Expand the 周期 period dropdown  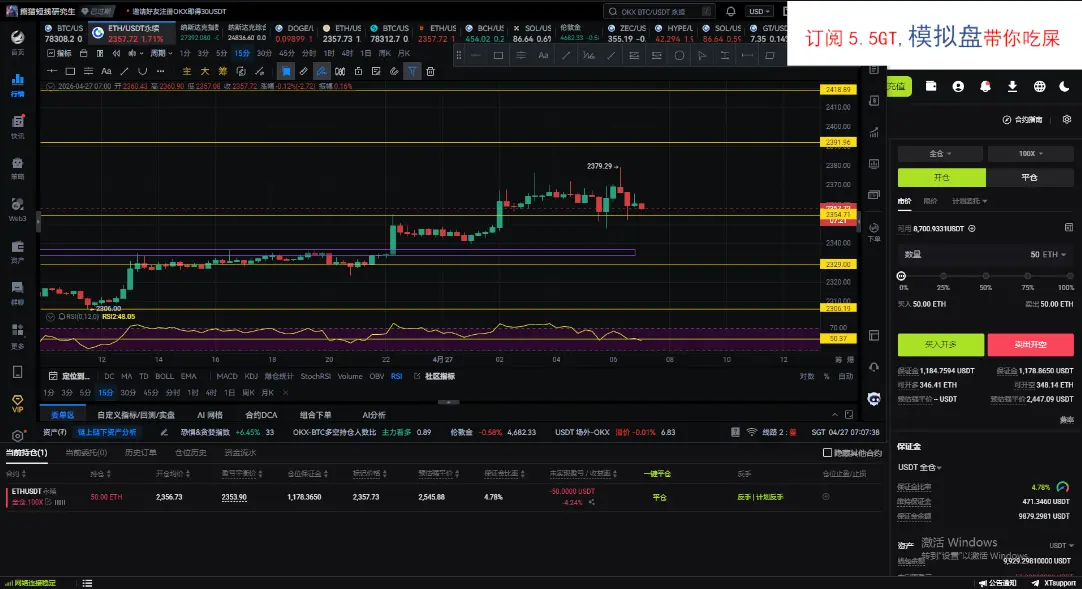pos(161,53)
